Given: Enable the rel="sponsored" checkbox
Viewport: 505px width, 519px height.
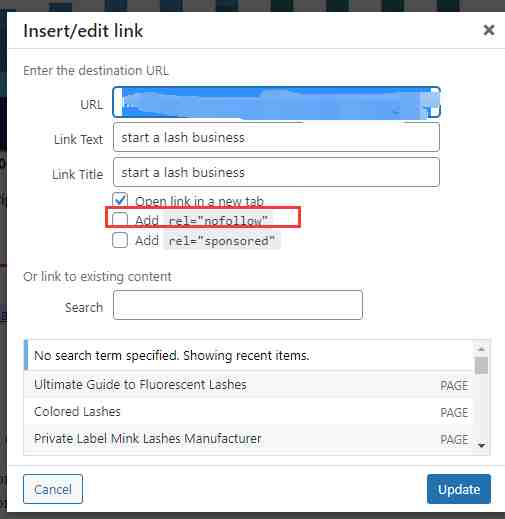Looking at the screenshot, I should [x=120, y=240].
